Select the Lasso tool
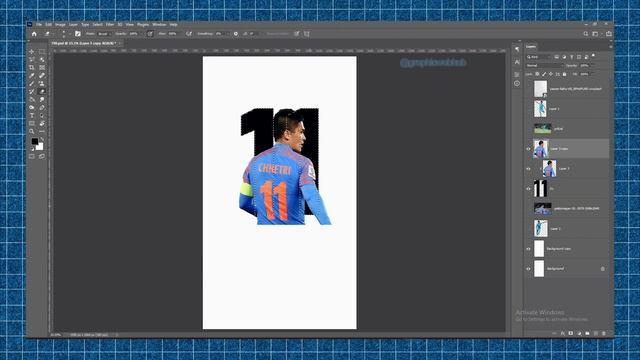The height and width of the screenshot is (360, 640). pyautogui.click(x=32, y=60)
